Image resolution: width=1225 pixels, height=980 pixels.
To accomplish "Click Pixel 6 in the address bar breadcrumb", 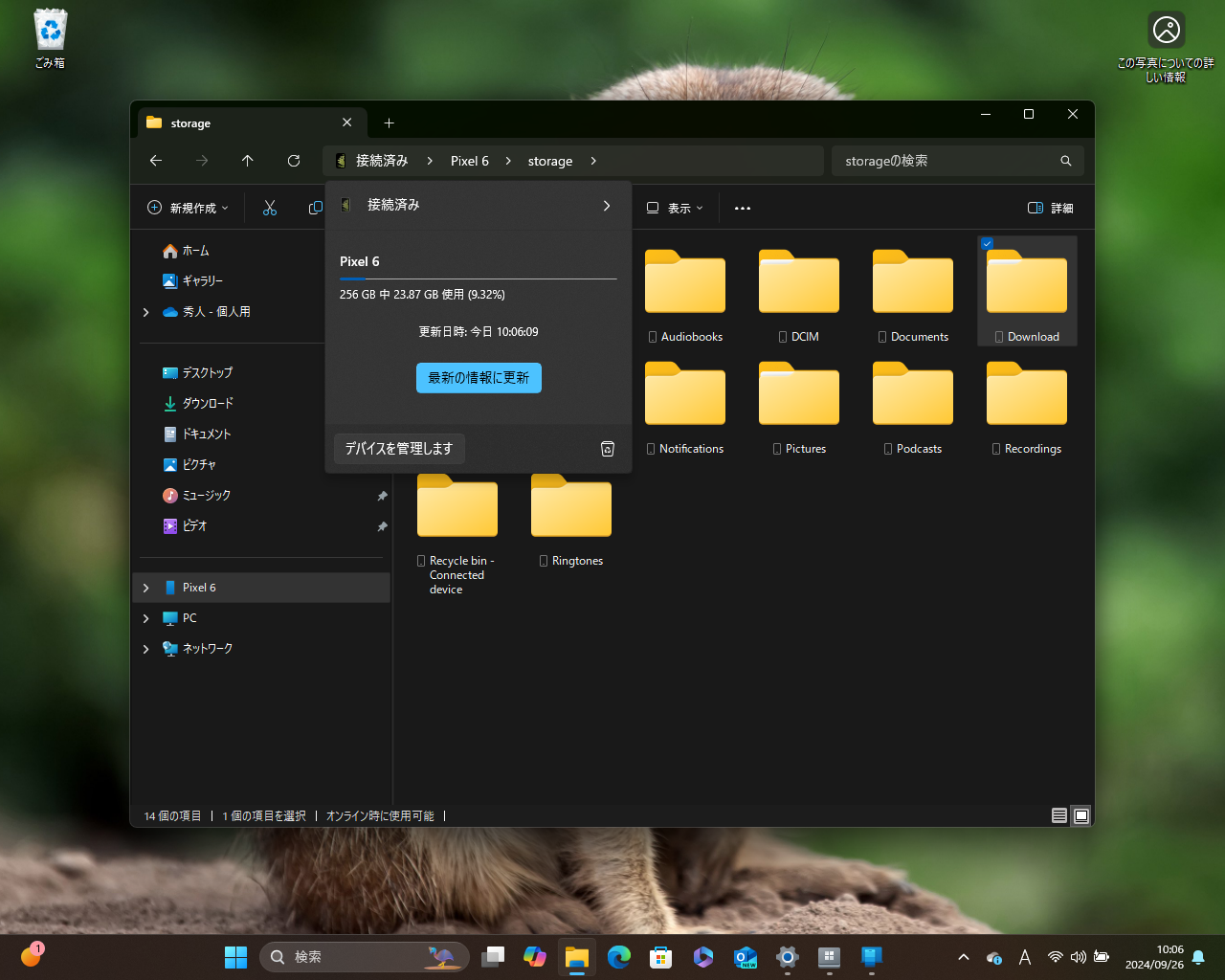I will [470, 161].
